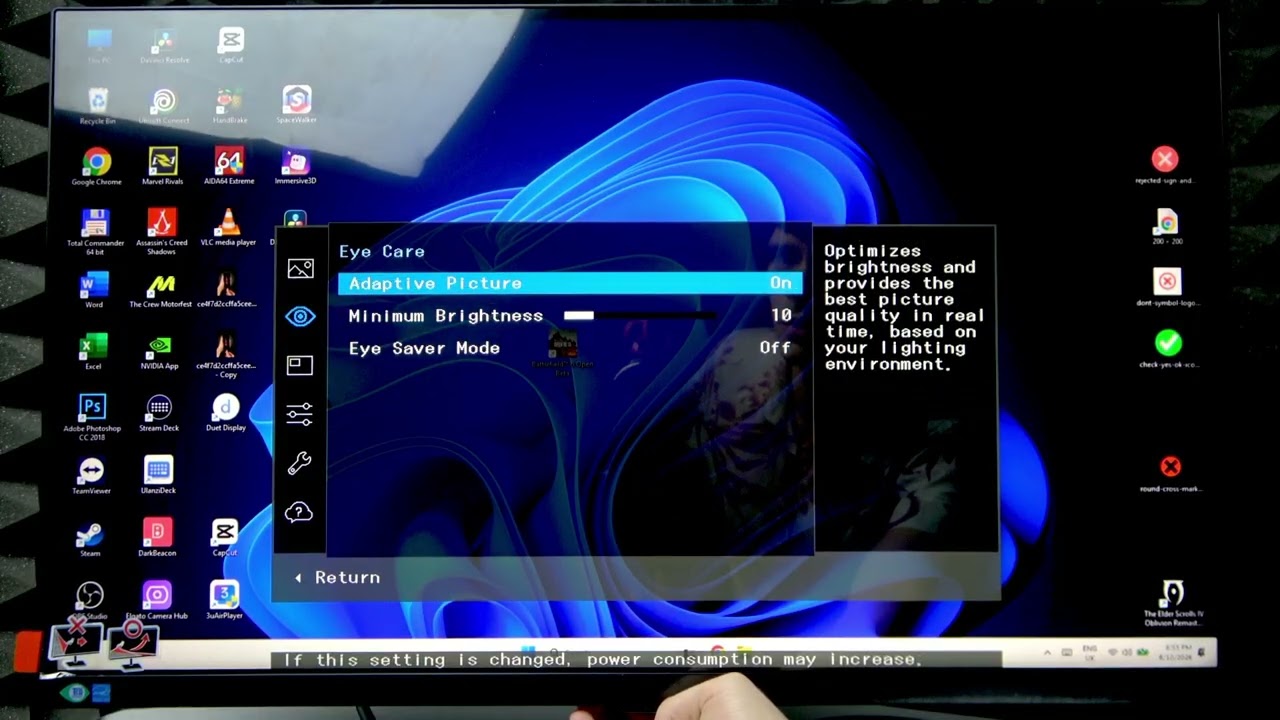Toggle the Adaptive Picture setting

pyautogui.click(x=570, y=283)
